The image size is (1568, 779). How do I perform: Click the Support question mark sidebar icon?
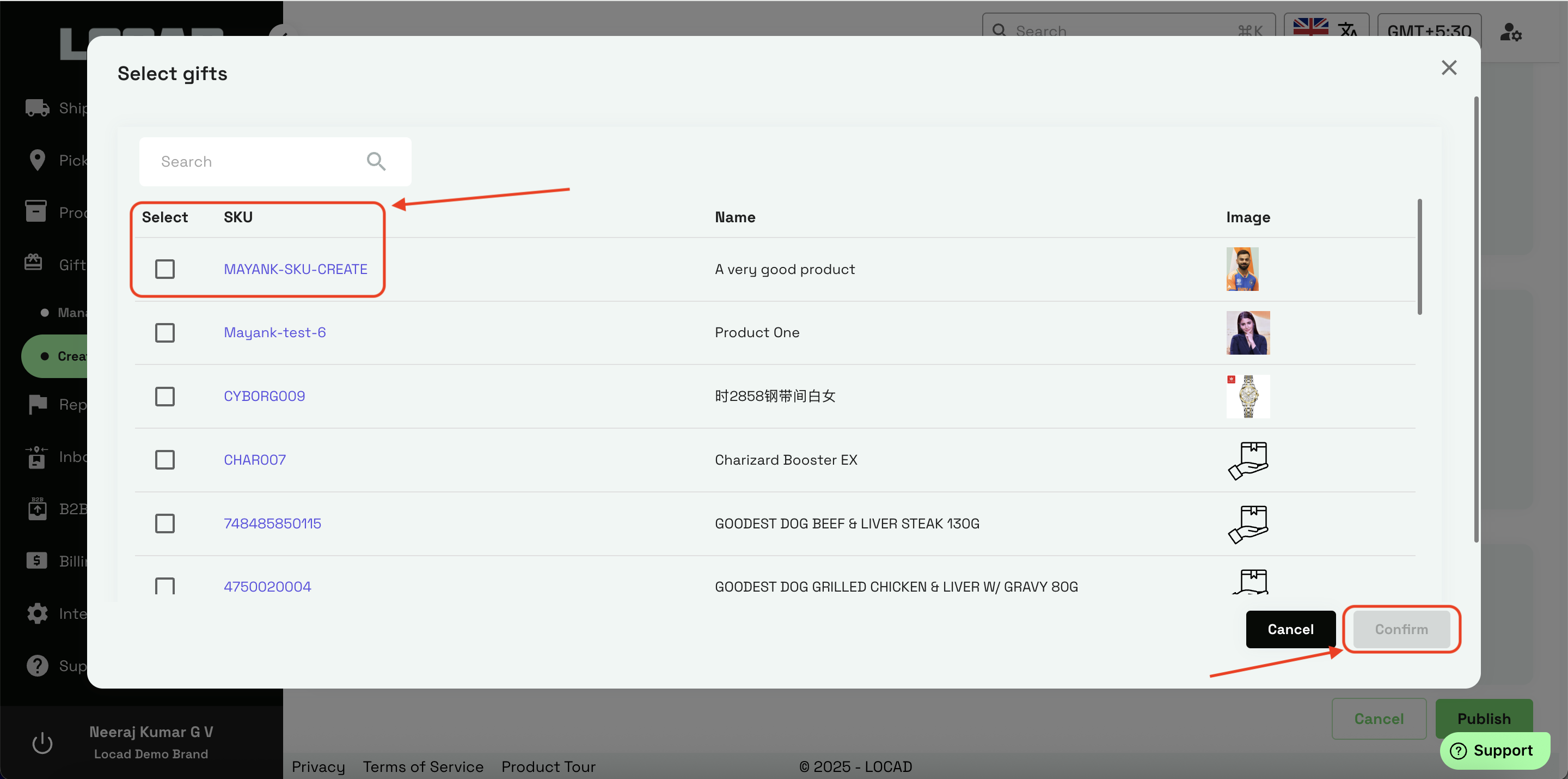(37, 665)
